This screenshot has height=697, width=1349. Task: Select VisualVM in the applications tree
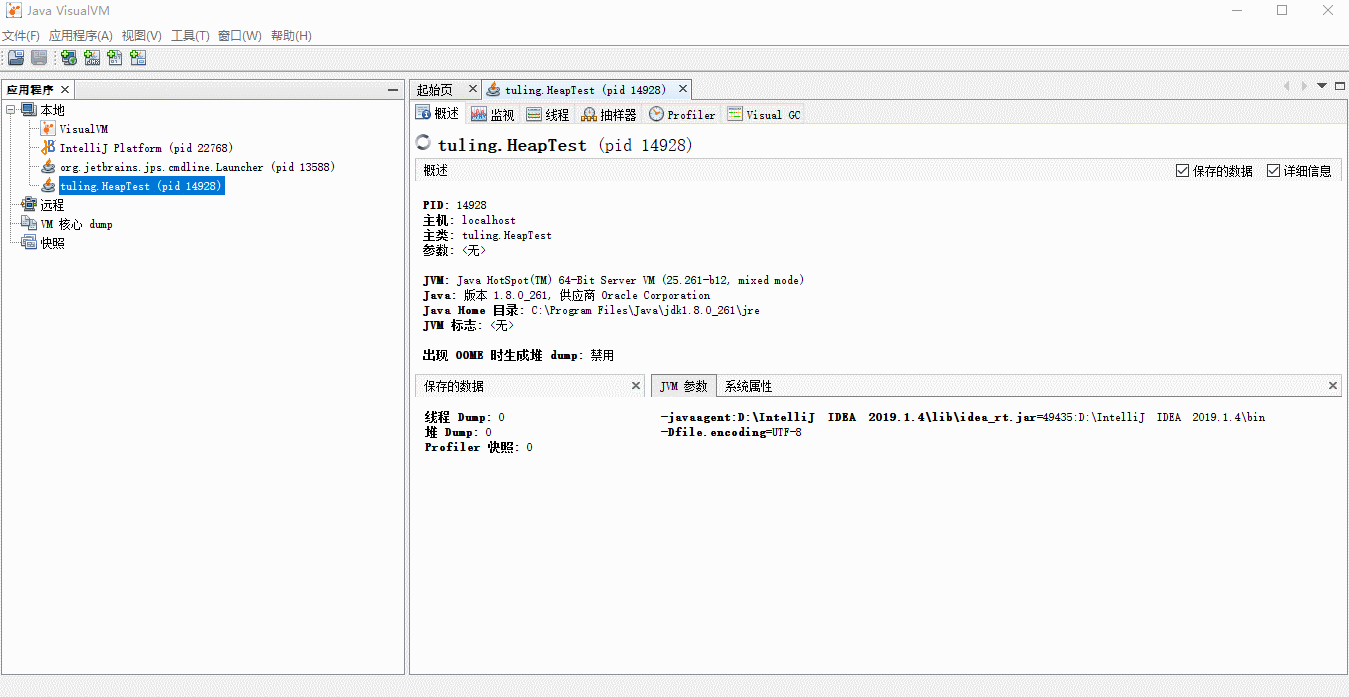pos(84,129)
